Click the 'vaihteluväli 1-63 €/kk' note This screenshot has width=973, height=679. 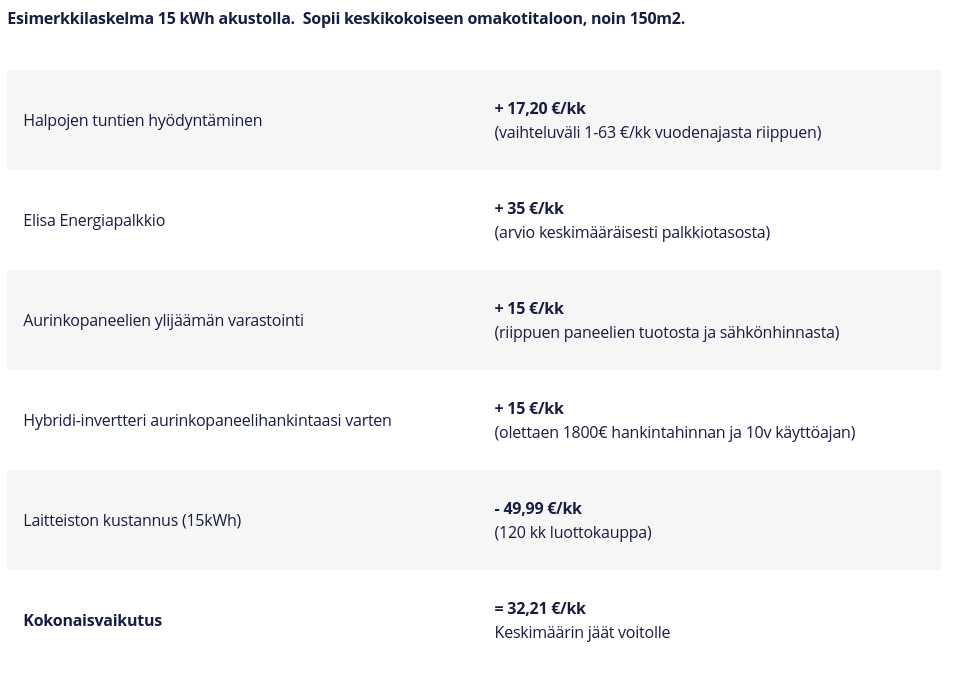657,132
